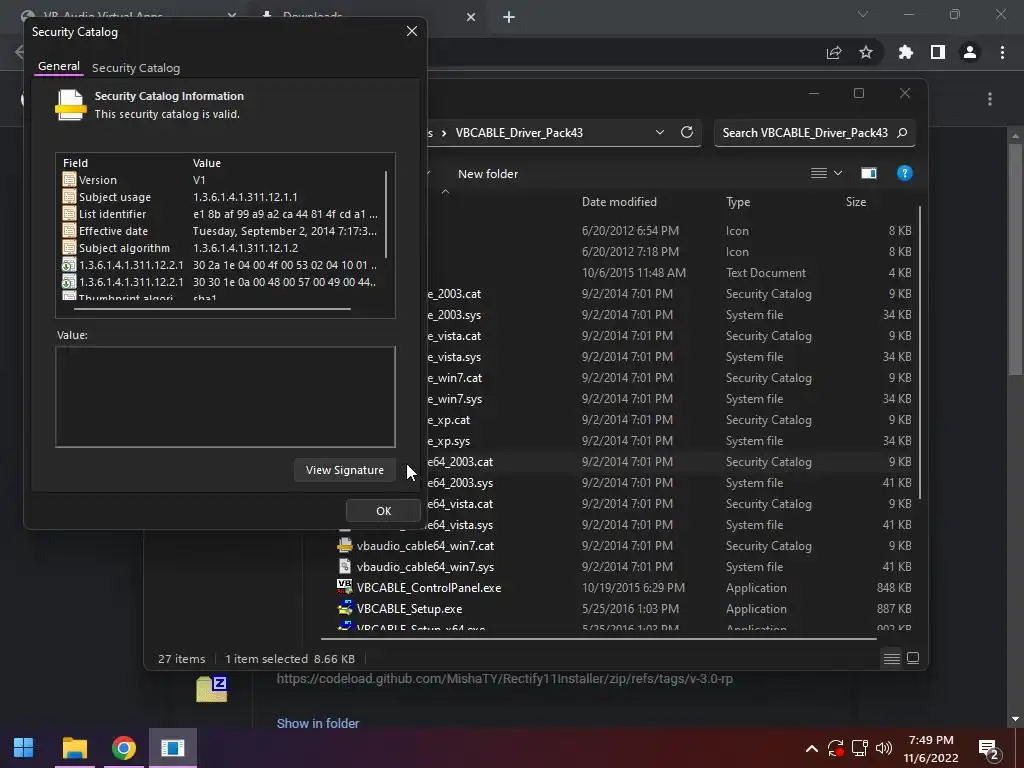Screen dimensions: 1024x768
Task: Click the vbaudio_cable64_win7.sys file icon
Action: (x=345, y=566)
